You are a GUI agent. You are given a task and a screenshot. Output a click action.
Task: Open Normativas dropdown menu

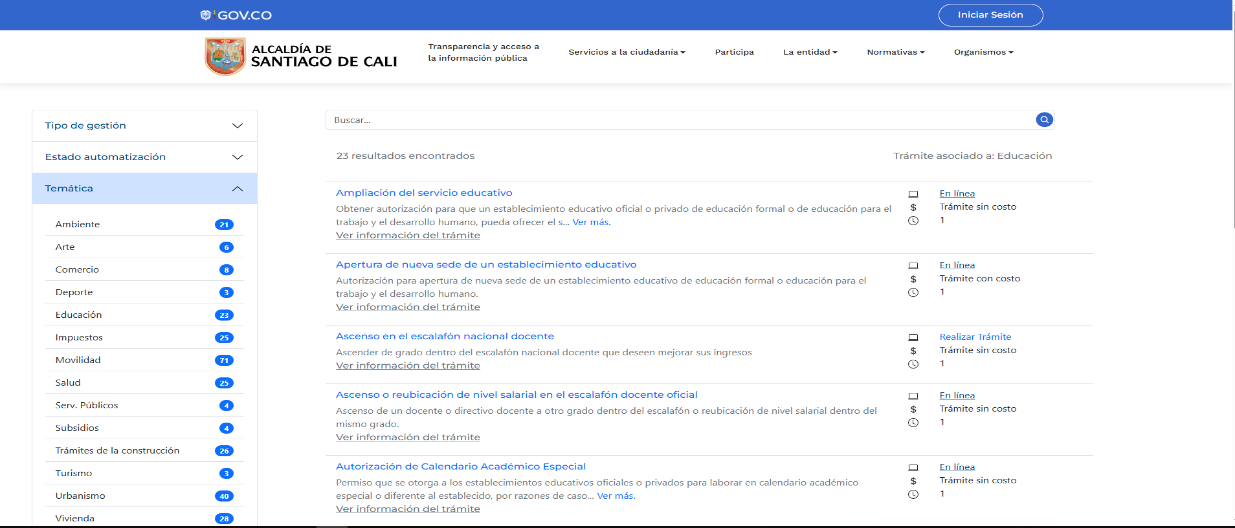(x=895, y=52)
